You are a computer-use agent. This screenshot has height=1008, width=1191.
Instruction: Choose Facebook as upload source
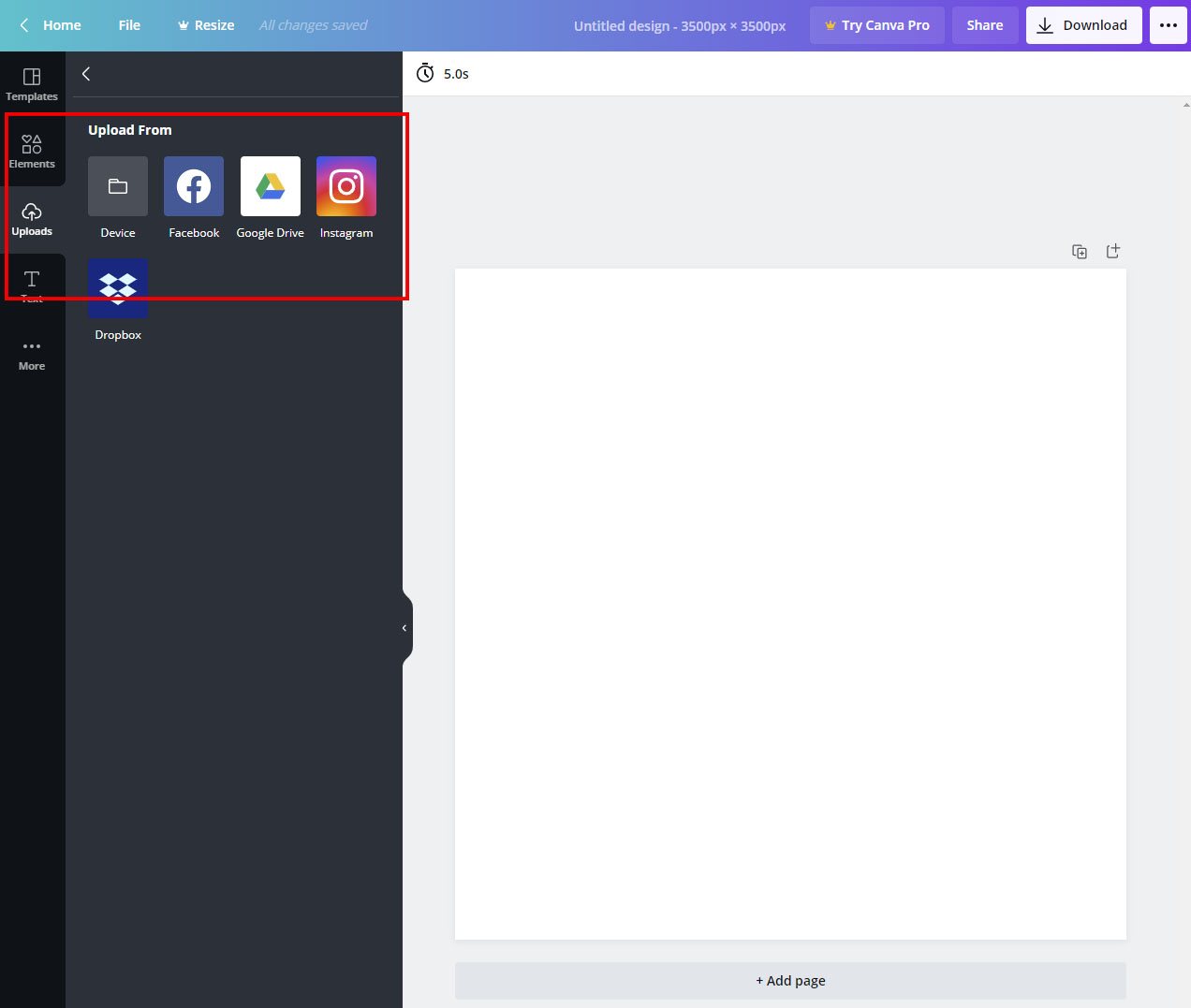194,186
